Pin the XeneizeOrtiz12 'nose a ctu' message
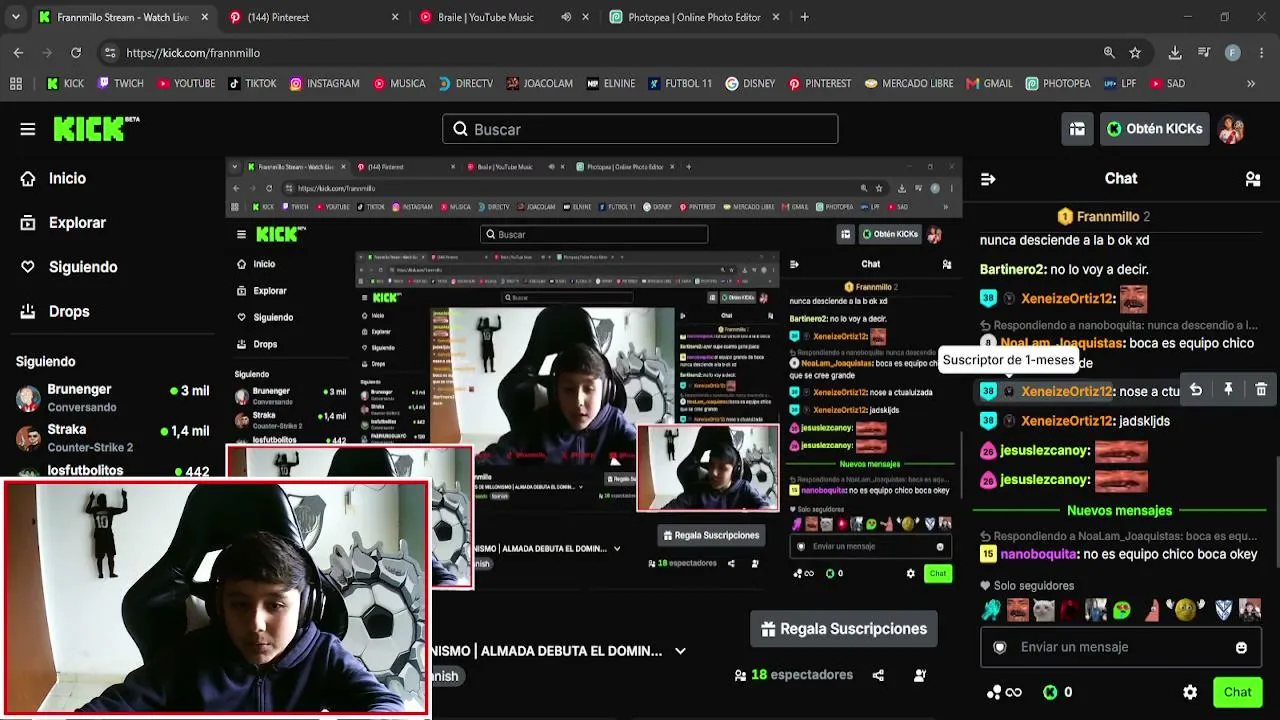The width and height of the screenshot is (1280, 720). coord(1228,390)
